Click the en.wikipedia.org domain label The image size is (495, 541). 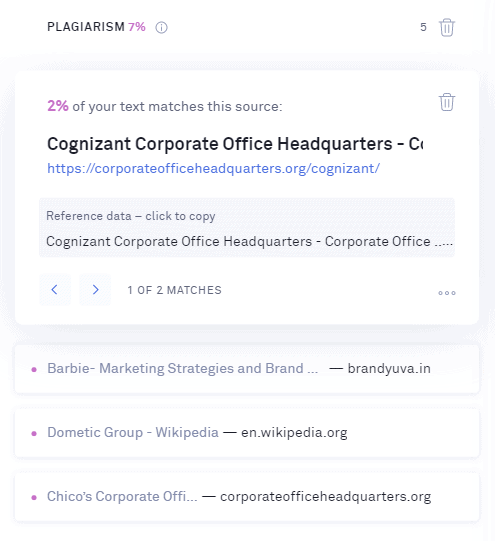click(x=294, y=433)
